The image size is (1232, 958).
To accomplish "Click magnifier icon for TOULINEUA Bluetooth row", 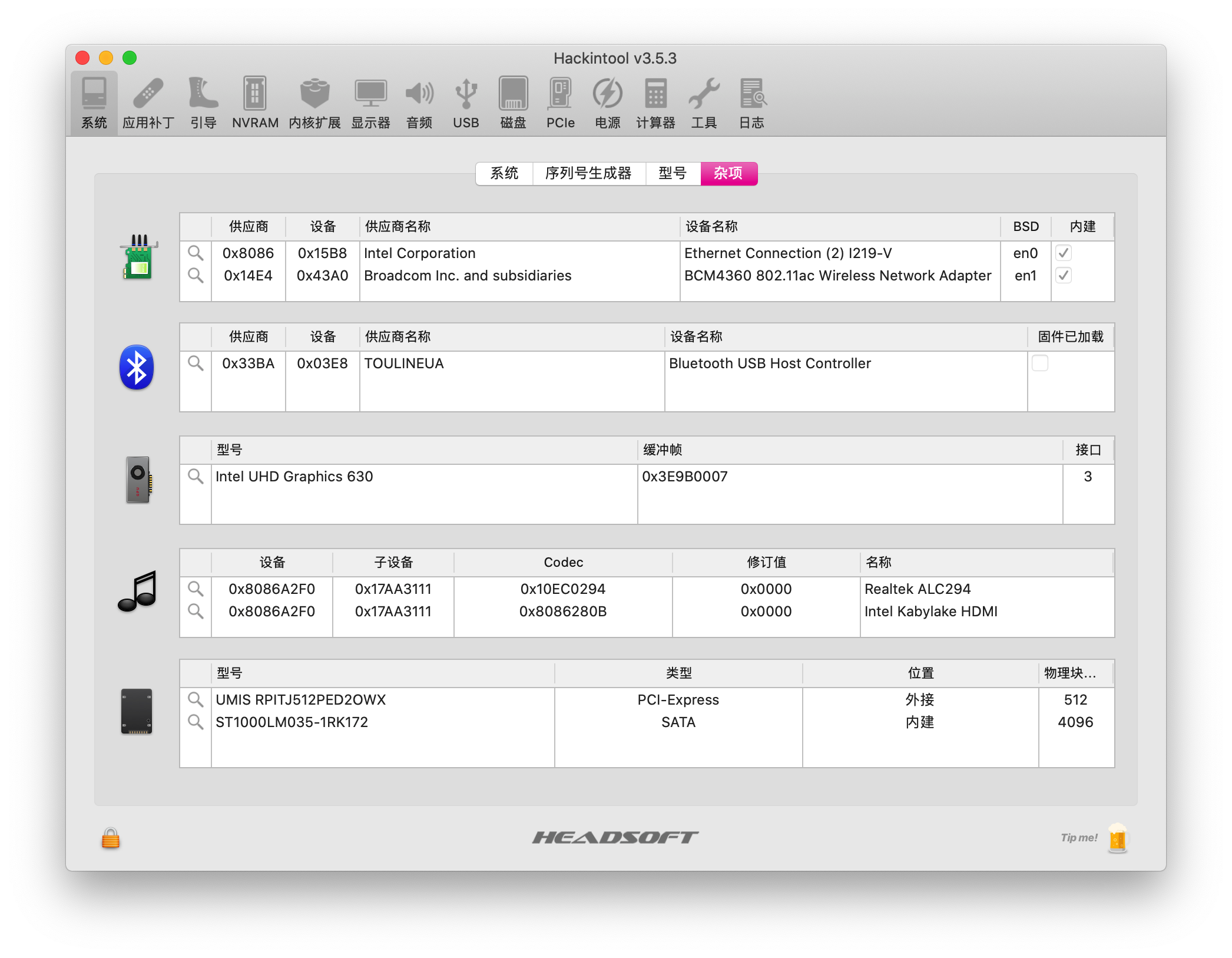I will [x=196, y=364].
